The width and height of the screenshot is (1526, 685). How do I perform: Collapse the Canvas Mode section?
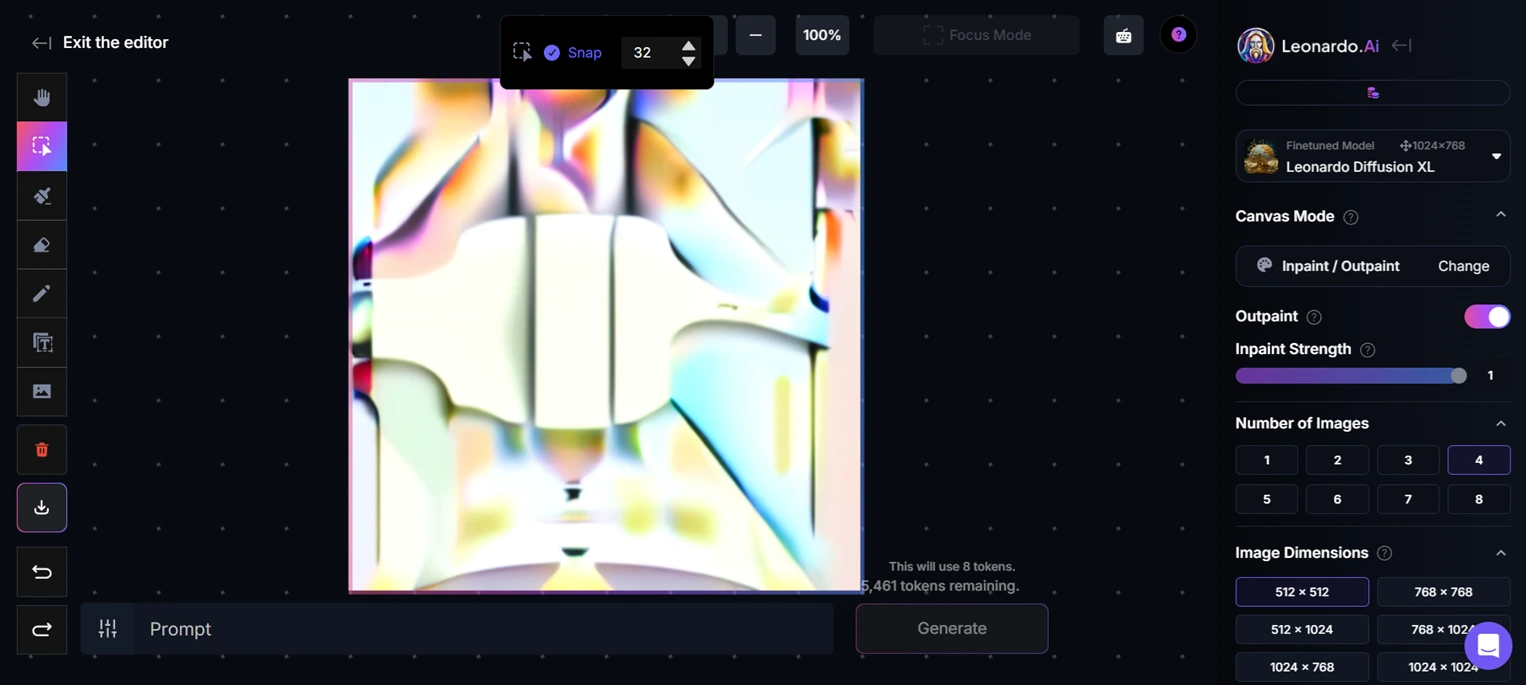click(1500, 216)
